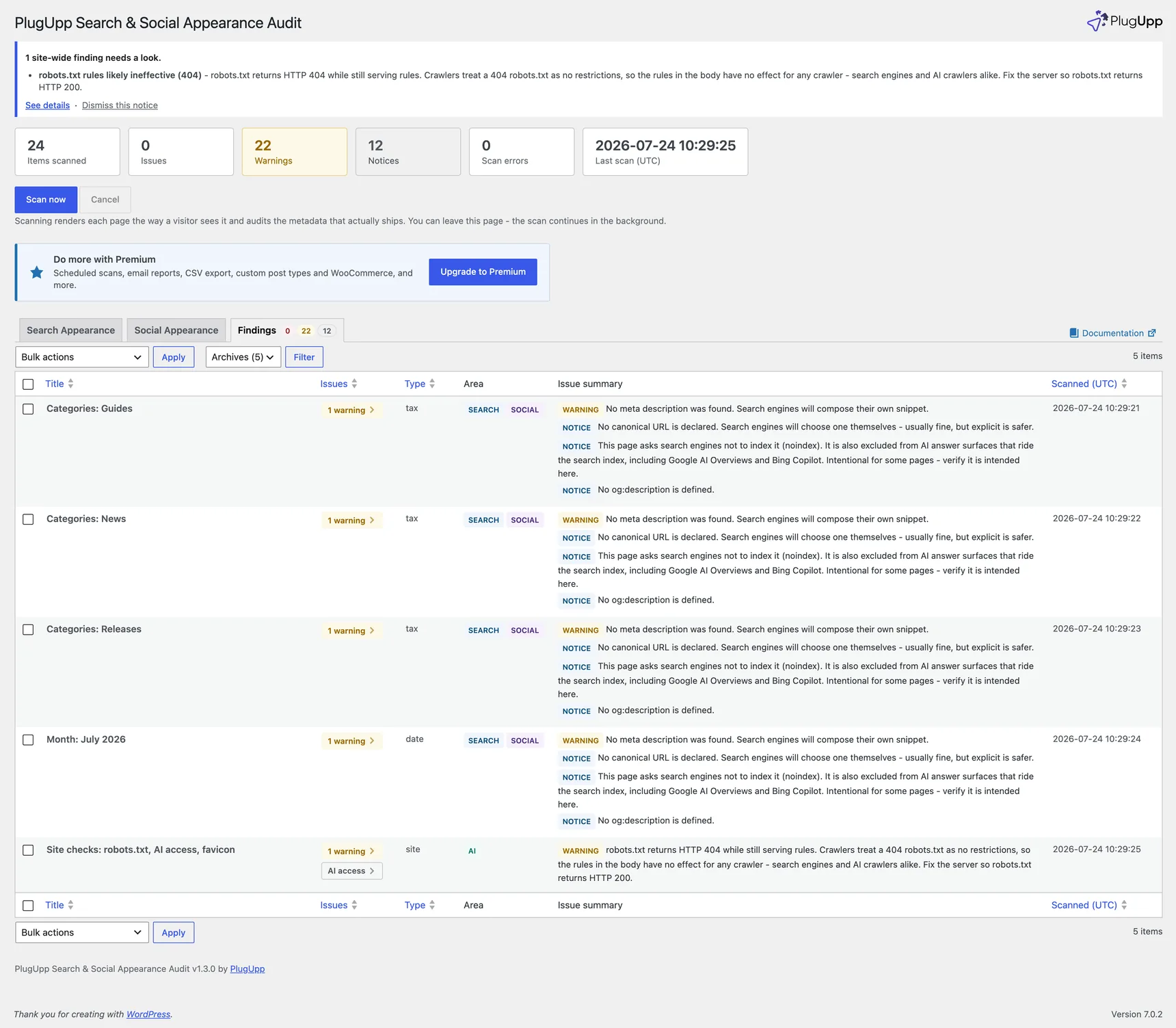This screenshot has width=1176, height=1028.
Task: Expand 1 warning for Categories: Guides
Action: coord(351,410)
